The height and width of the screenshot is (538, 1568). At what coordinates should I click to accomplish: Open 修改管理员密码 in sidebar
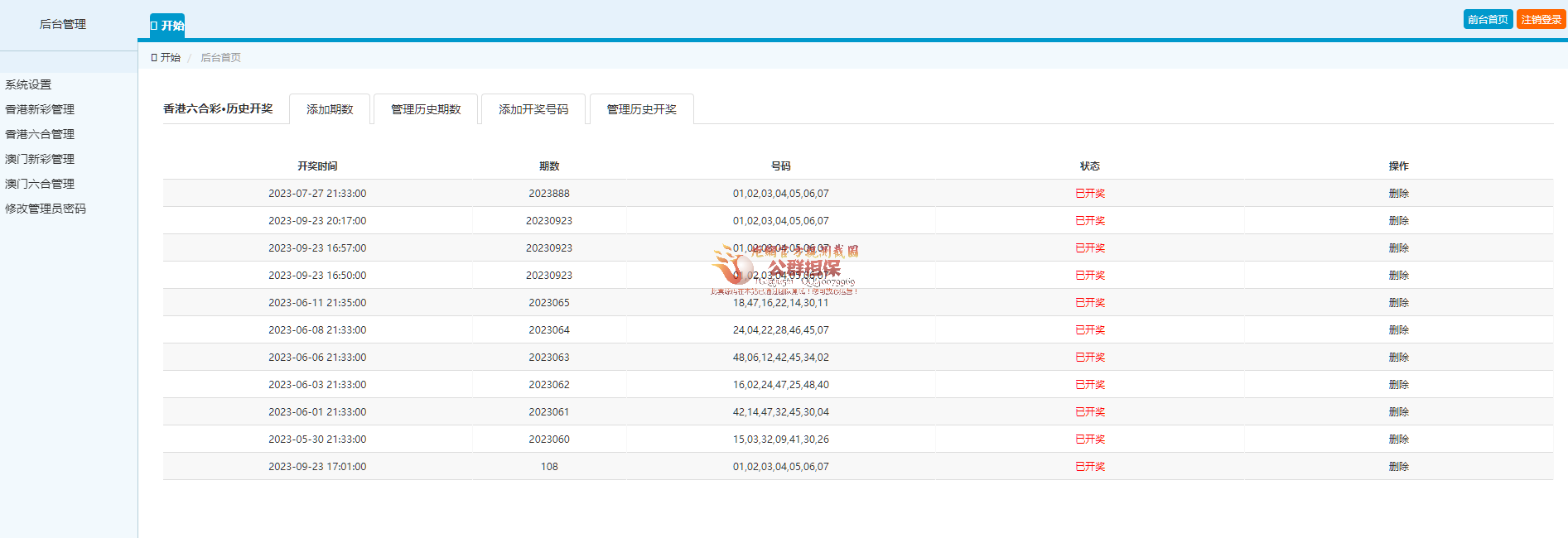pos(46,209)
